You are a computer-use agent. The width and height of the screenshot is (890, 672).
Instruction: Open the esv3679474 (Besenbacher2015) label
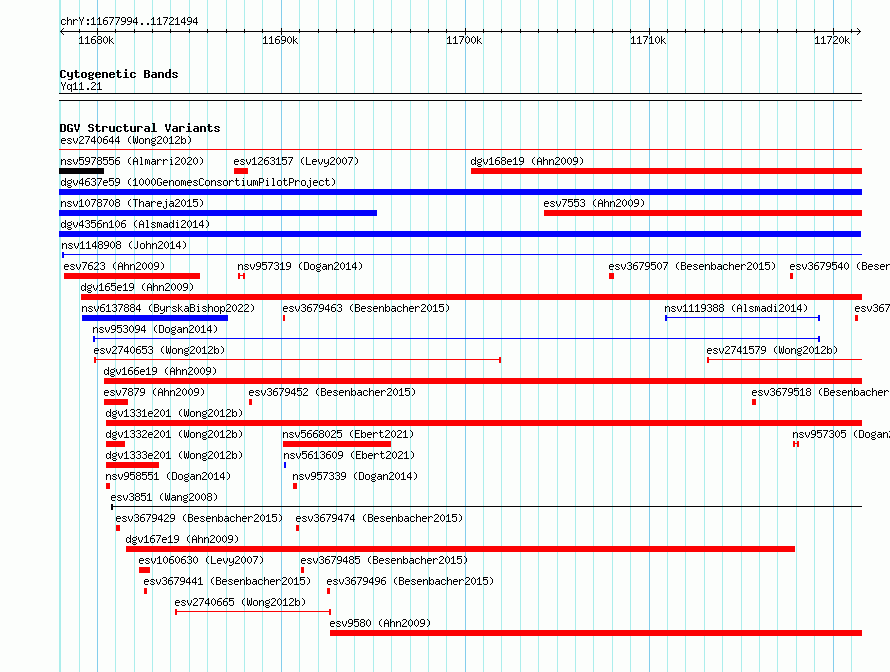pos(379,518)
